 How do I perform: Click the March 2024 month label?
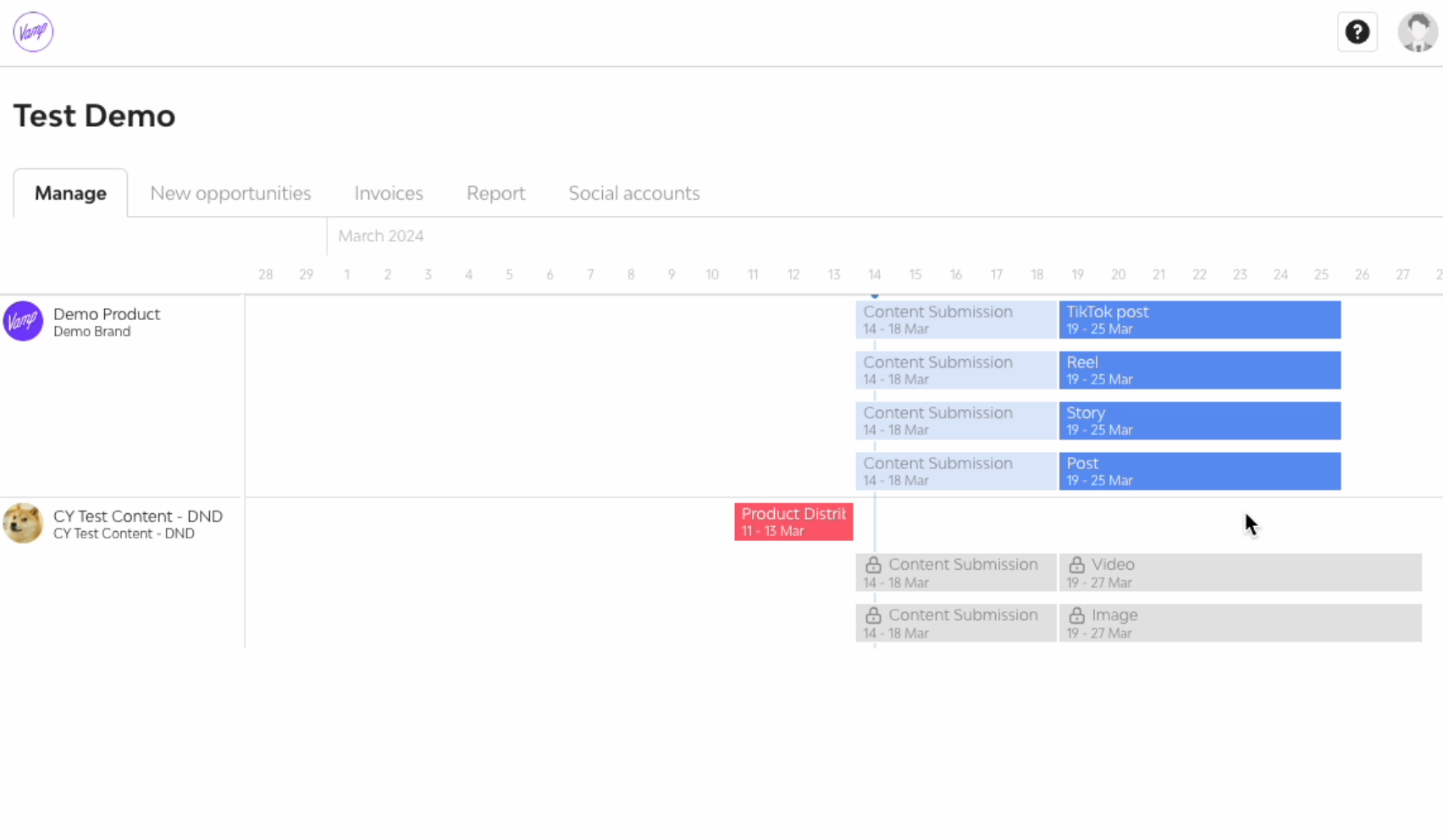tap(381, 236)
